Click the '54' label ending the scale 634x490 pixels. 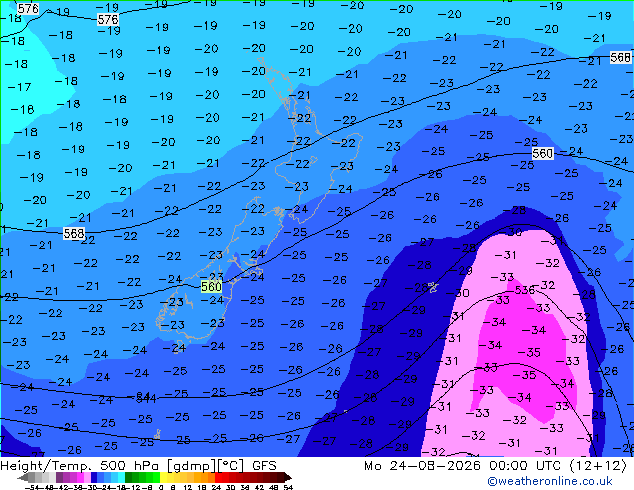click(x=288, y=487)
